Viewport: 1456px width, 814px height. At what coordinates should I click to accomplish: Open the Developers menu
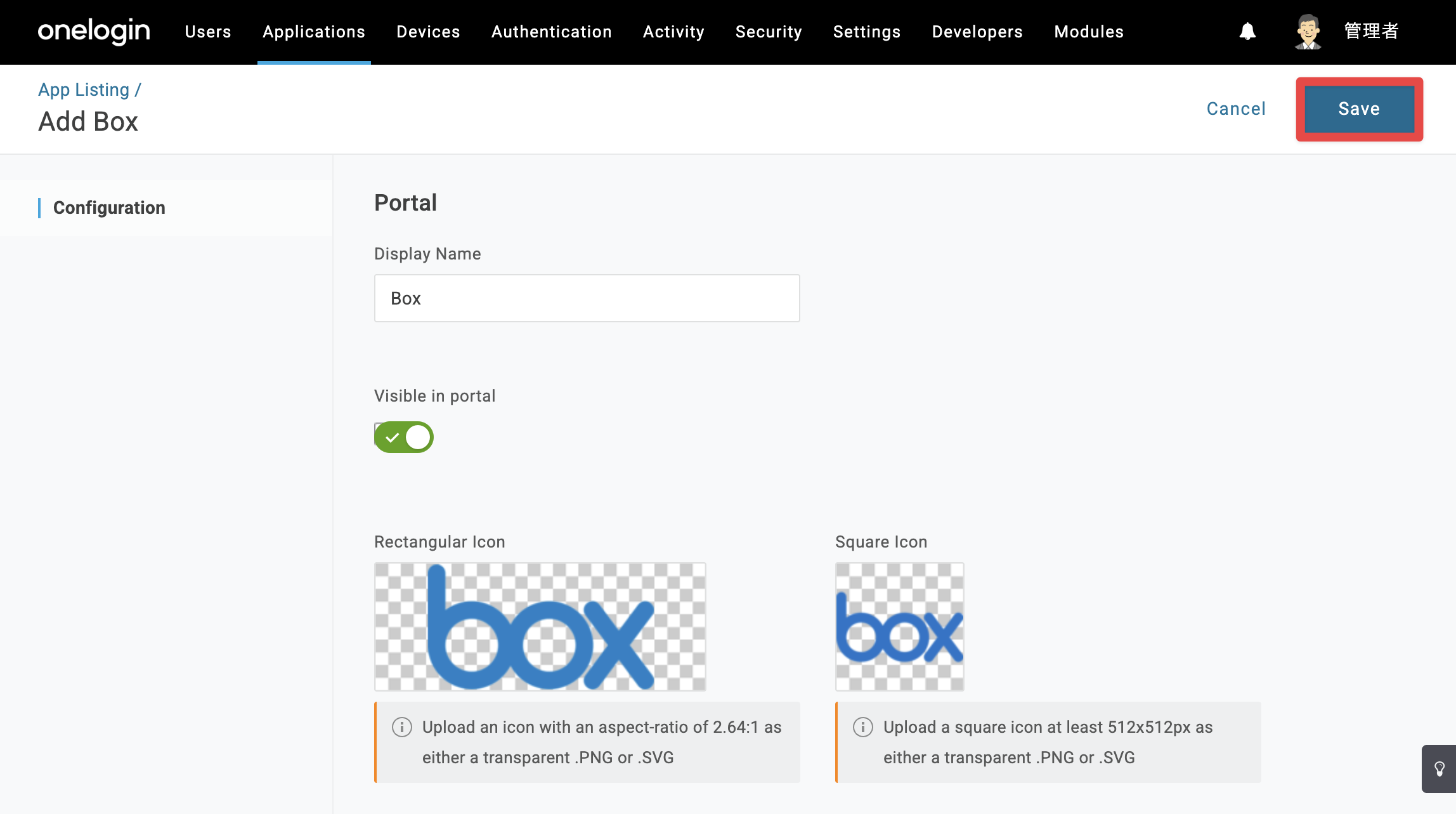977,32
